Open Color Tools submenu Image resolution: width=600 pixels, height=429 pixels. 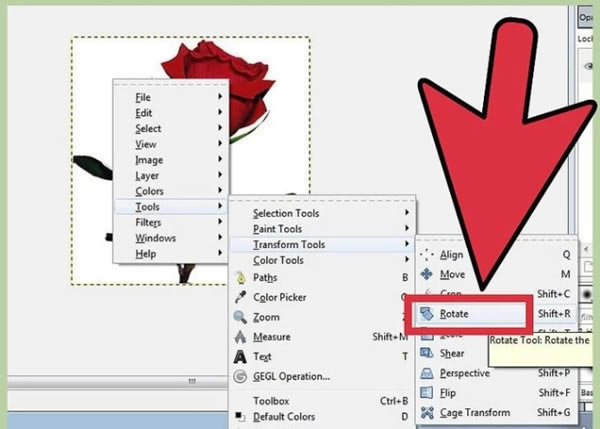pos(322,260)
